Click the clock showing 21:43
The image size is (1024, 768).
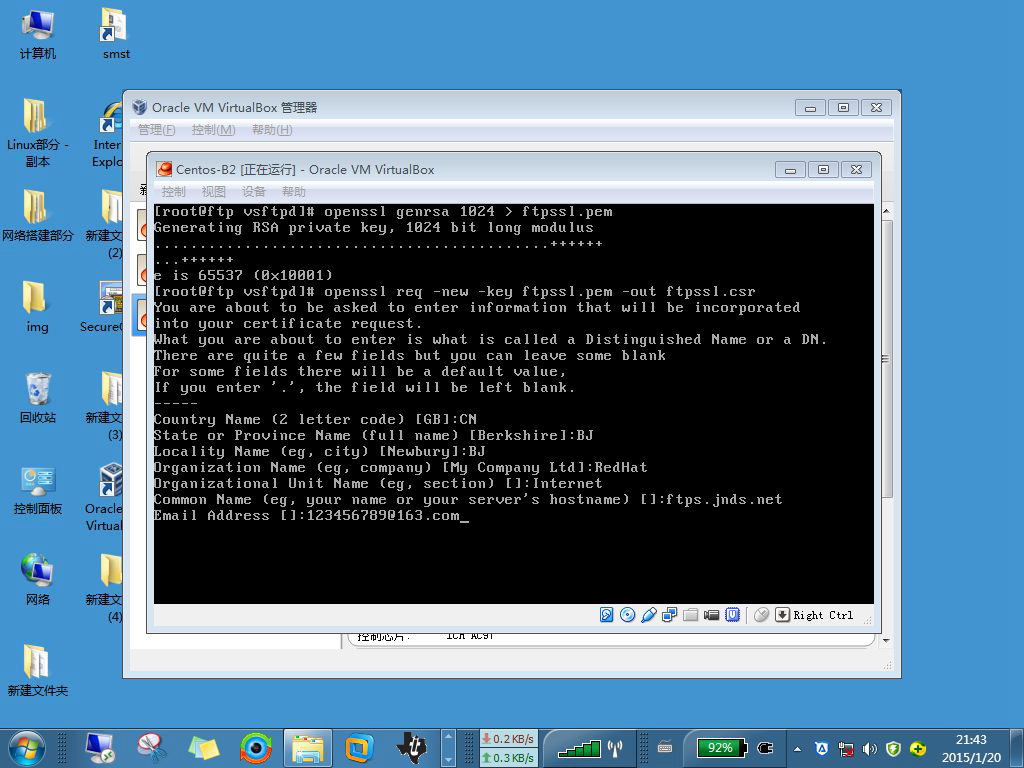click(x=971, y=748)
